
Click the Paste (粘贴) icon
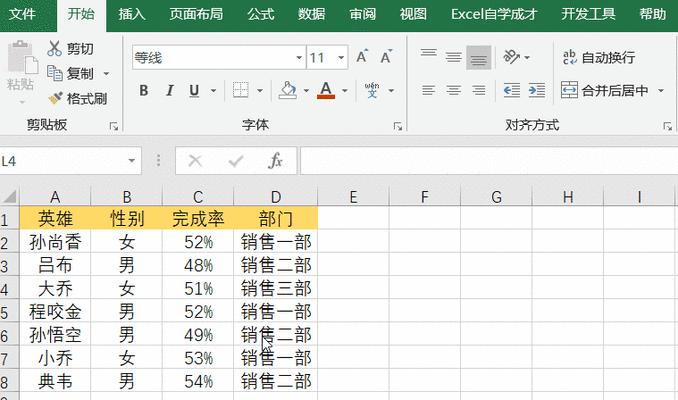pyautogui.click(x=22, y=57)
